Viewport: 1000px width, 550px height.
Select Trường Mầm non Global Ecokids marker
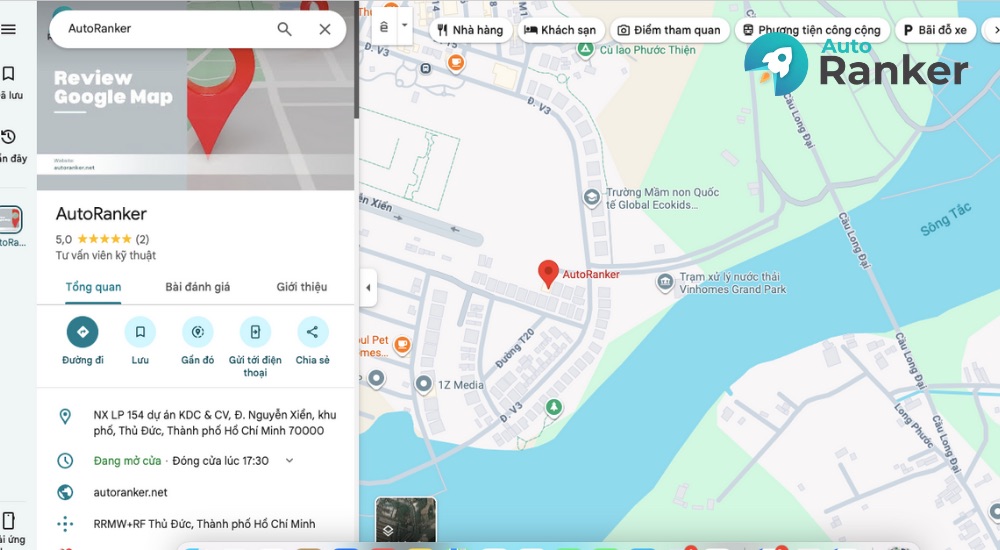592,198
